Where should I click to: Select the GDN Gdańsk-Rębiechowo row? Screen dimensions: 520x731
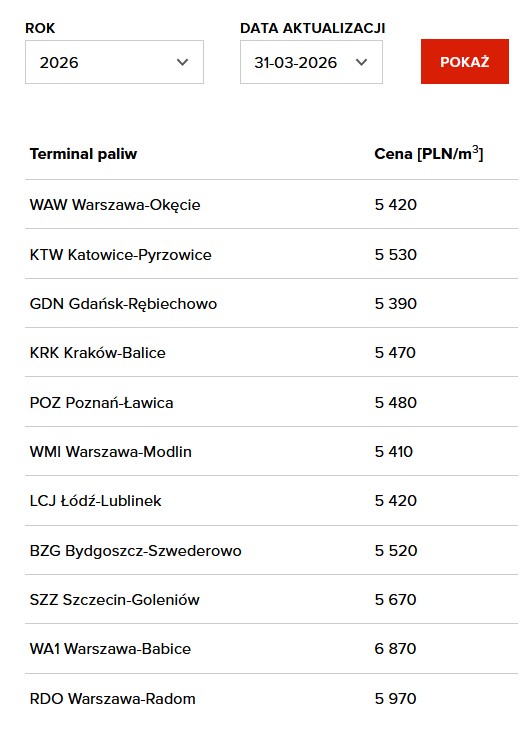tap(271, 303)
